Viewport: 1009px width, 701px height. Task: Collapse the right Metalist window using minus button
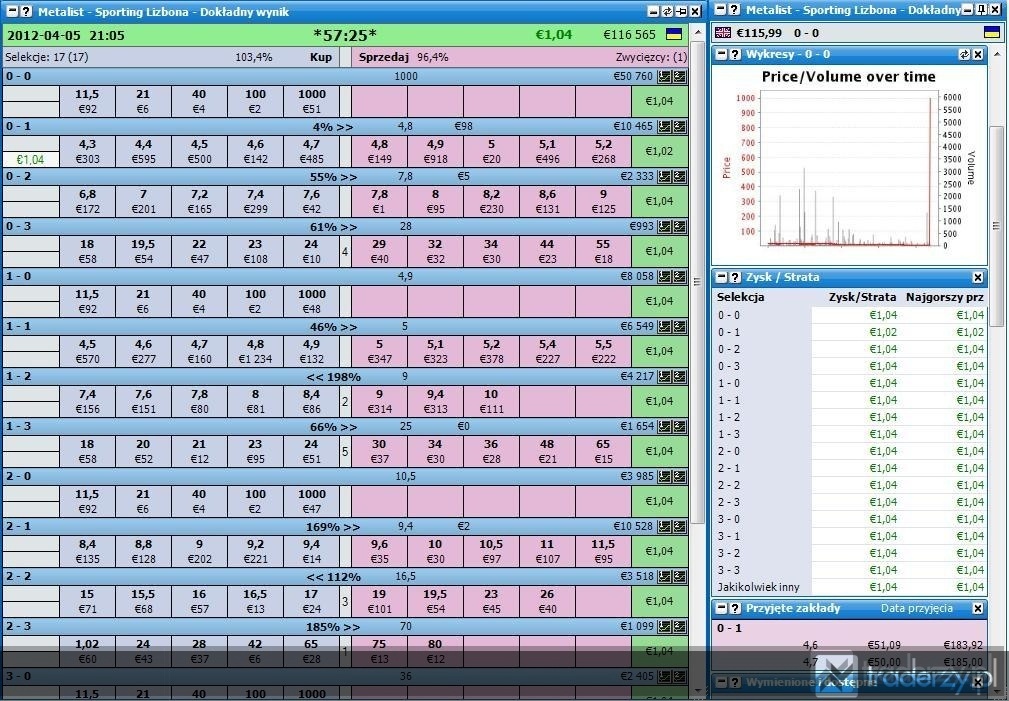click(721, 10)
